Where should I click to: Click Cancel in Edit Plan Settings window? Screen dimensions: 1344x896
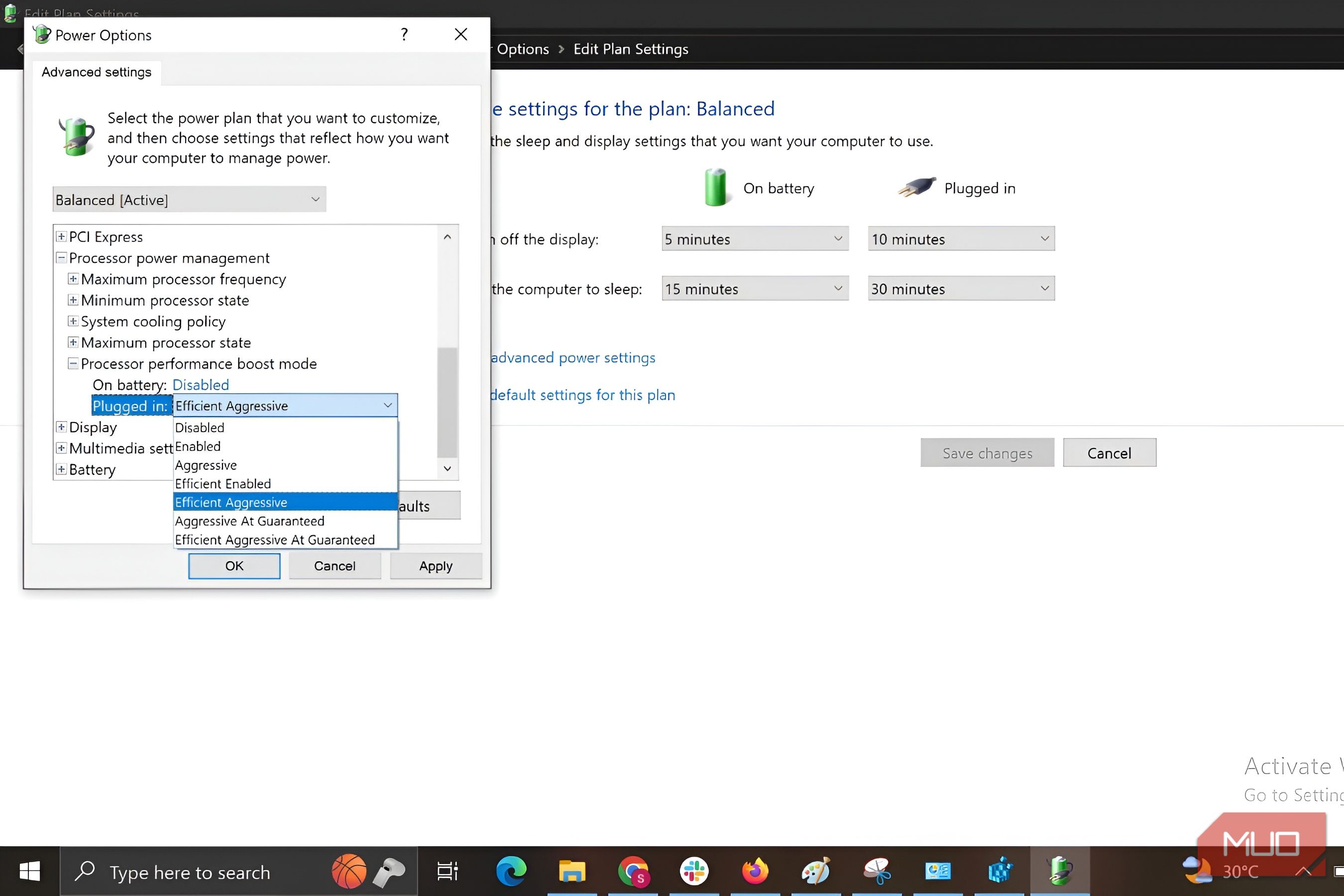pyautogui.click(x=1109, y=452)
